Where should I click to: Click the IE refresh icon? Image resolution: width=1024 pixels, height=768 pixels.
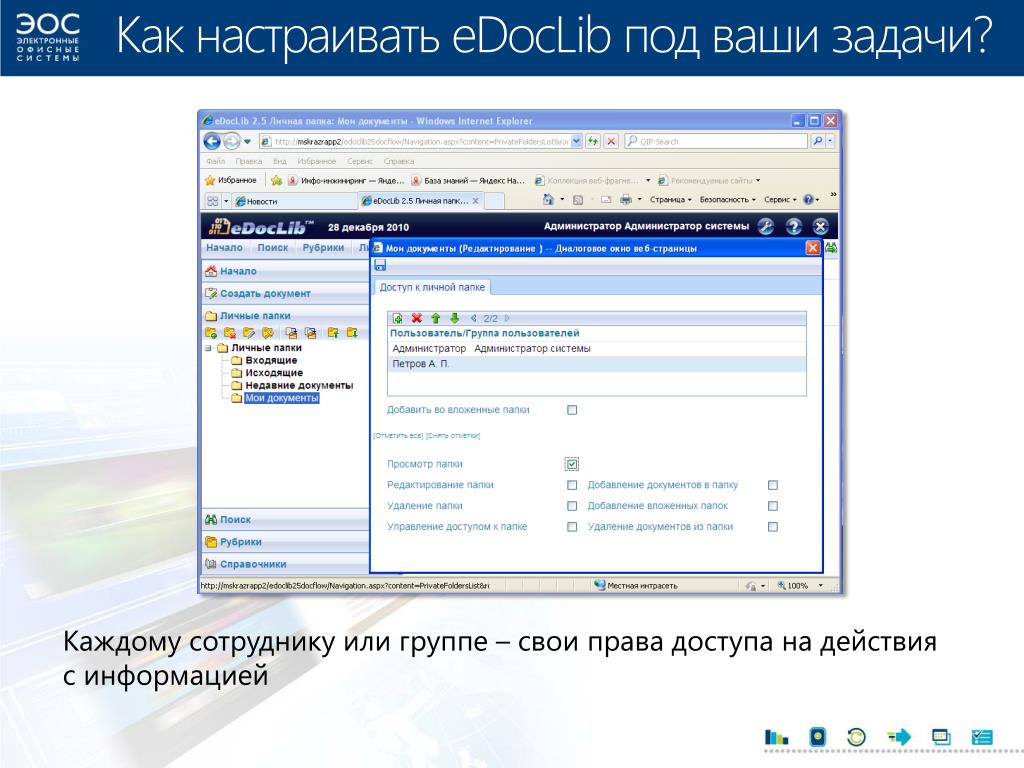(593, 141)
